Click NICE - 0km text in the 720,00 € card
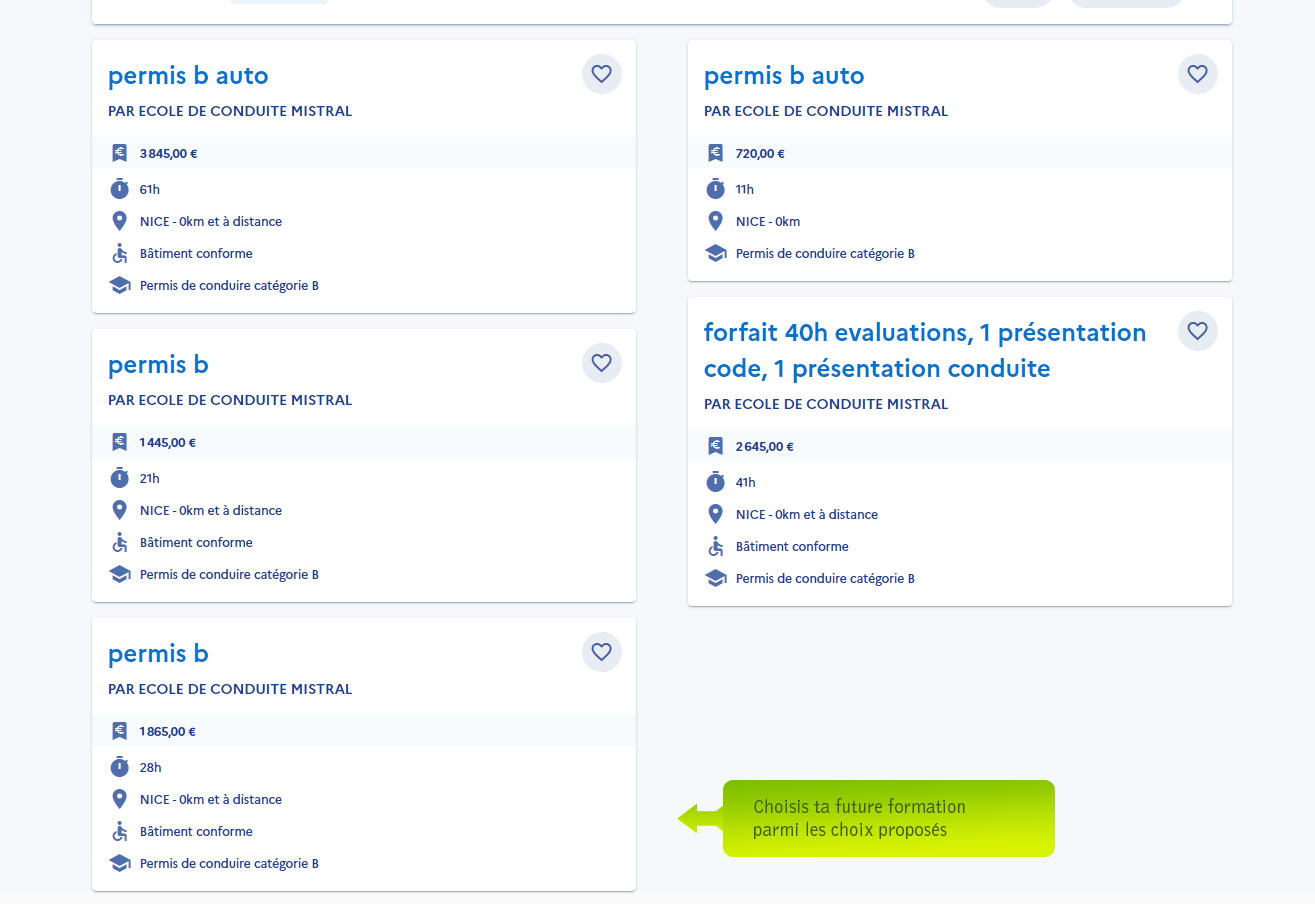 coord(768,222)
